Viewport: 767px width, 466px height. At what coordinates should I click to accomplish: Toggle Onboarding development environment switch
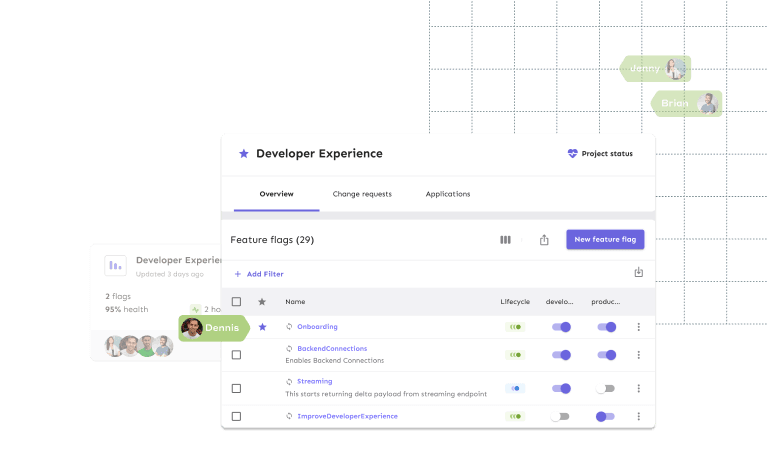tap(561, 327)
